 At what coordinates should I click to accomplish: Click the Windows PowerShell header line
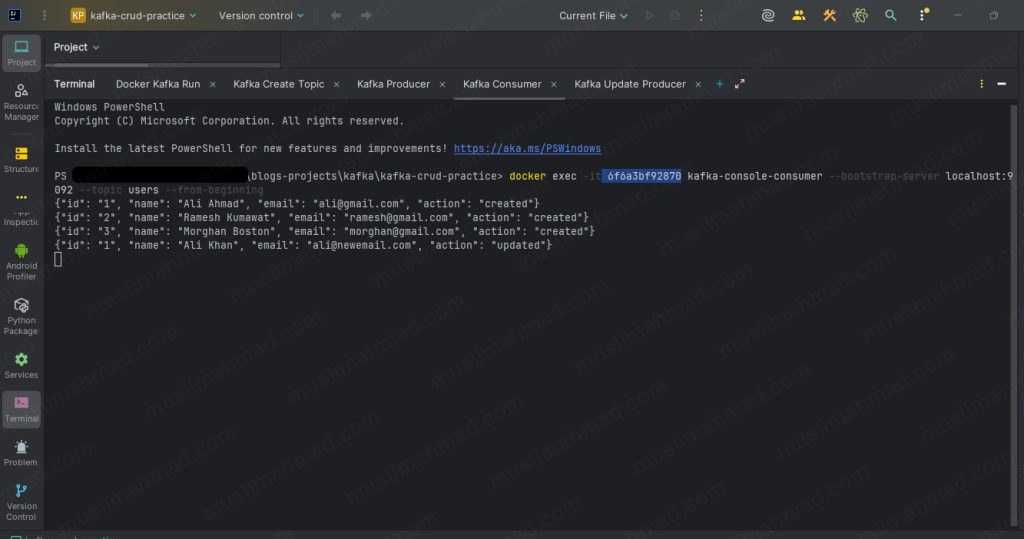(110, 107)
